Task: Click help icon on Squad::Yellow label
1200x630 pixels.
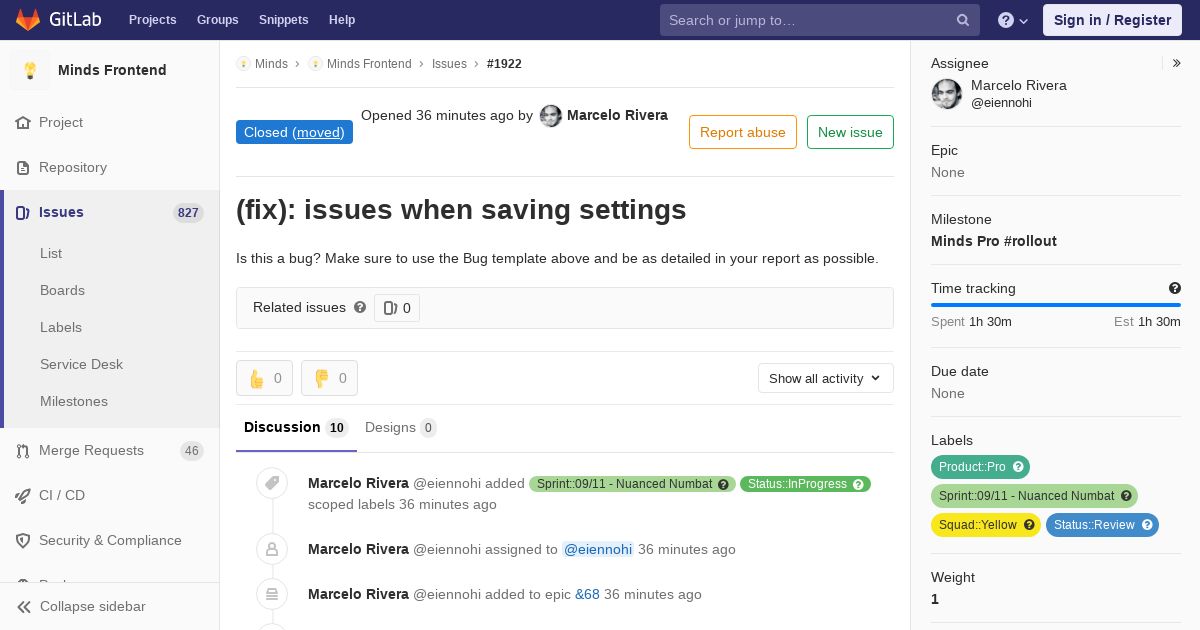Action: point(1029,525)
